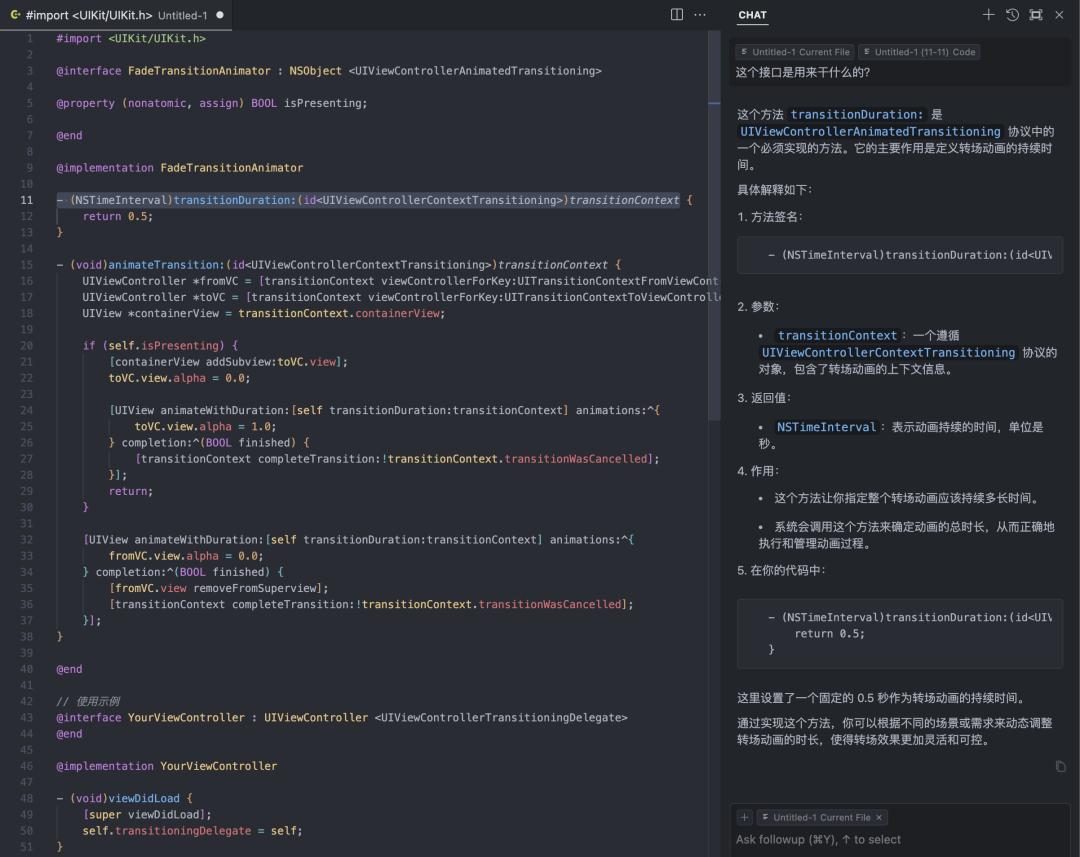Click the transitionDuration method name on line 11
The image size is (1080, 857).
coord(233,200)
